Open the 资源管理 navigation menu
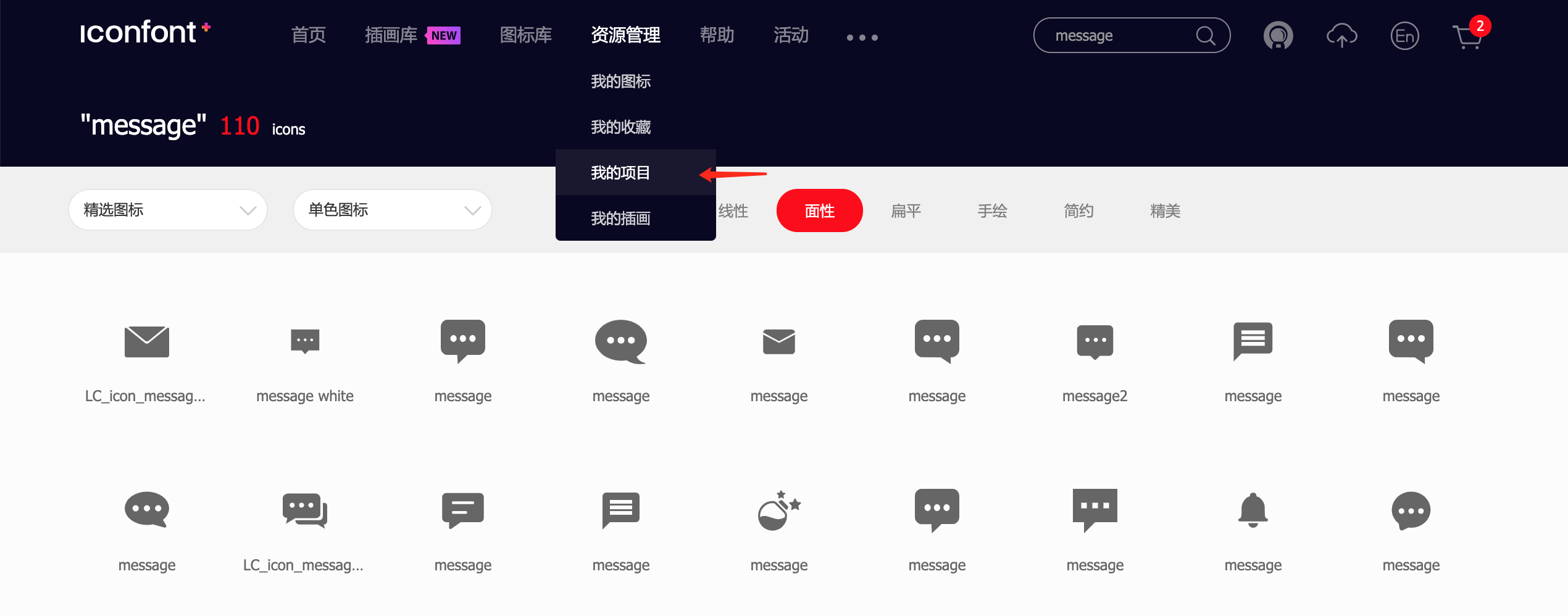The image size is (1568, 616). (x=625, y=35)
